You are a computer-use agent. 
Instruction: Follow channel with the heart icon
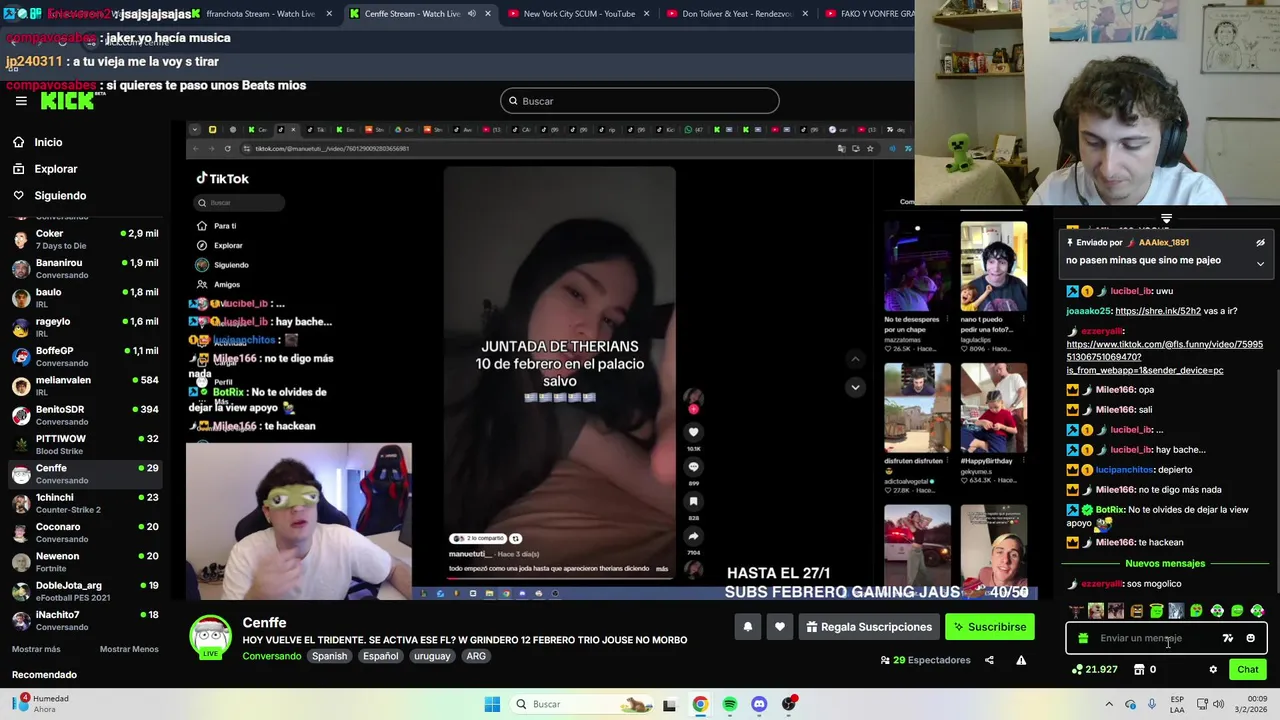click(x=780, y=627)
